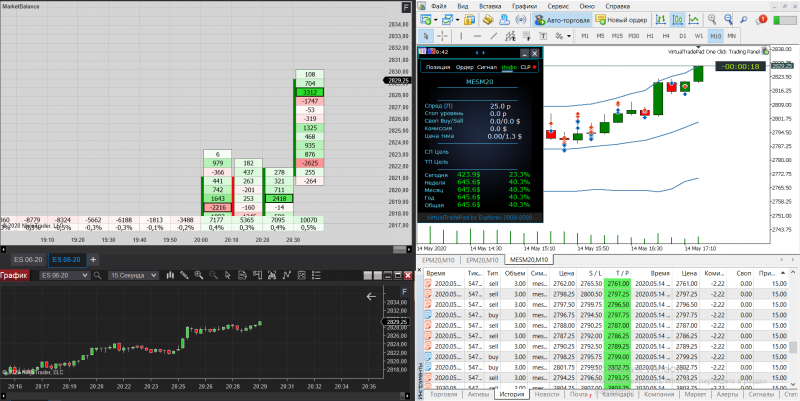Image resolution: width=800 pixels, height=401 pixels.
Task: Select the Fibonacci retracement tool
Action: point(527,36)
